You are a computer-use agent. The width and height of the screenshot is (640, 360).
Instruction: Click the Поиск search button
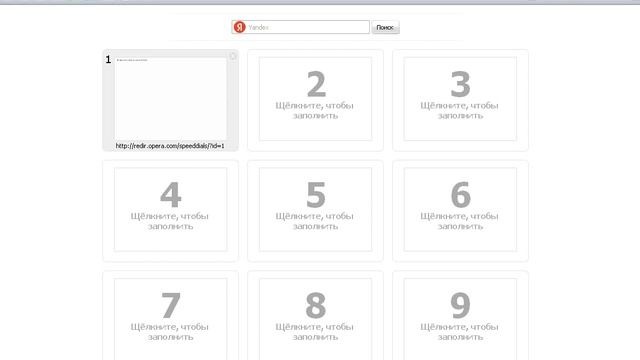[x=385, y=27]
